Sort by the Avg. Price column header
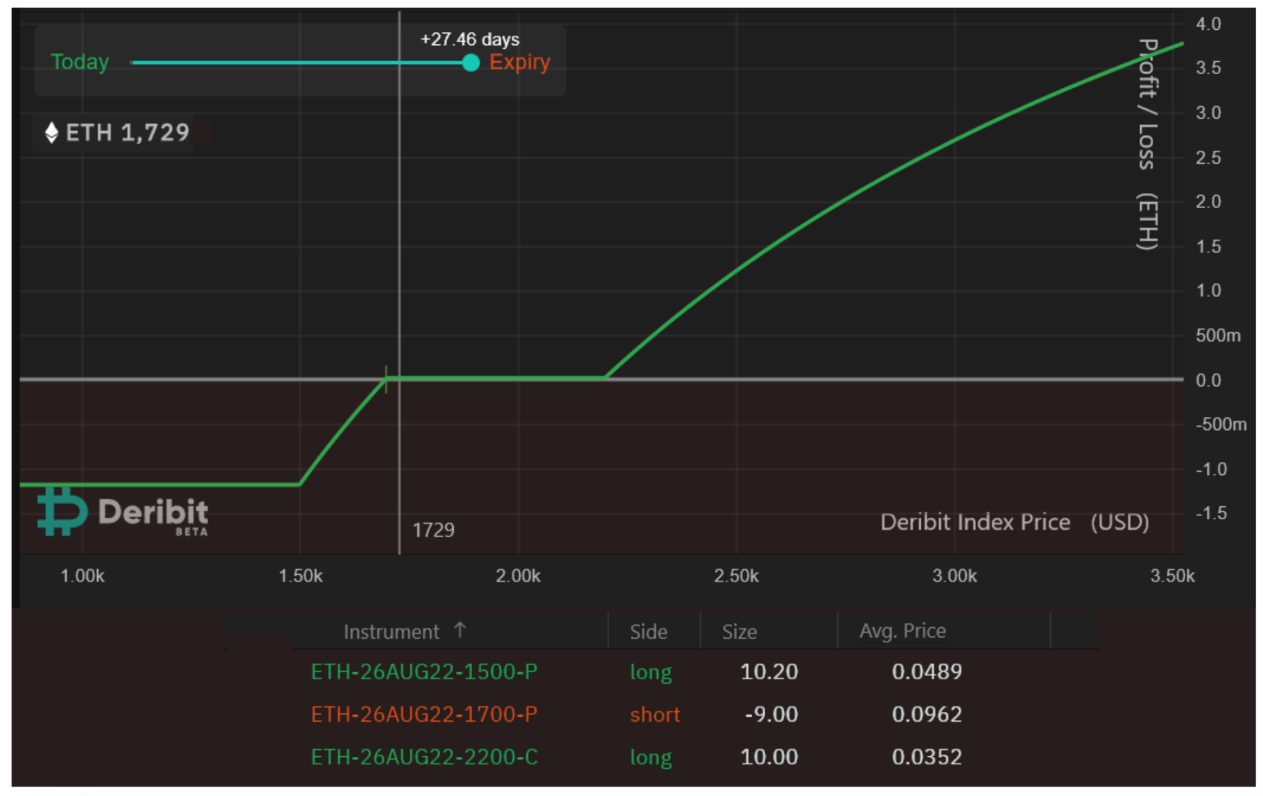Viewport: 1263px width, 796px height. tap(902, 631)
